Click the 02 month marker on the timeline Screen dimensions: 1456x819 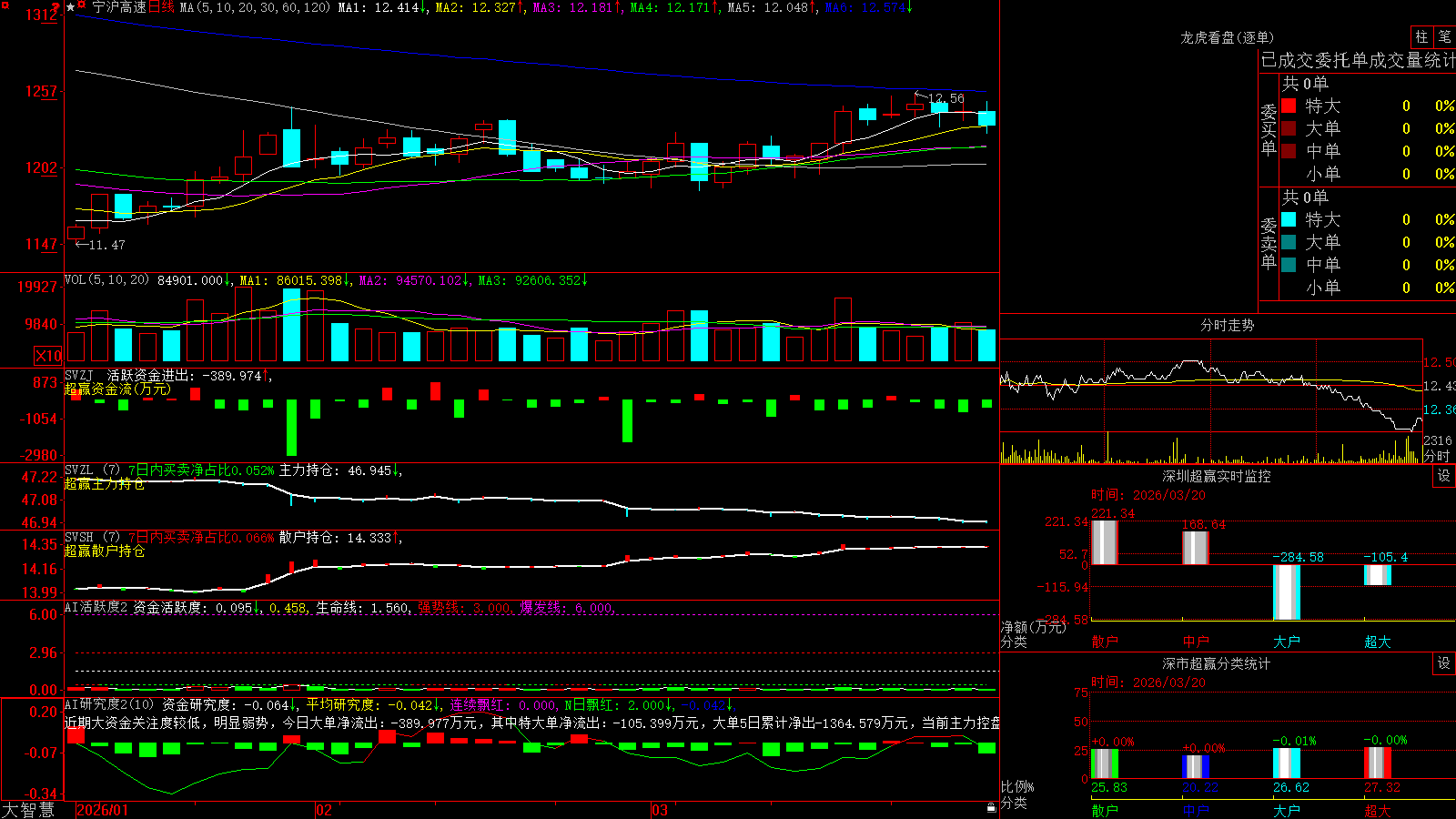(324, 810)
